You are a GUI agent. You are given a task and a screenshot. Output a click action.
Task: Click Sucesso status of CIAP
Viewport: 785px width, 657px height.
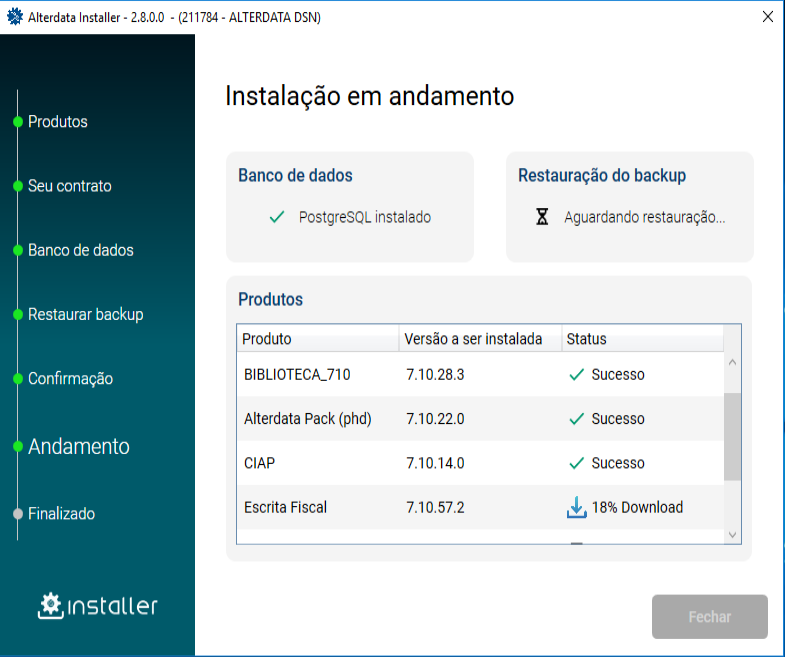(x=618, y=463)
